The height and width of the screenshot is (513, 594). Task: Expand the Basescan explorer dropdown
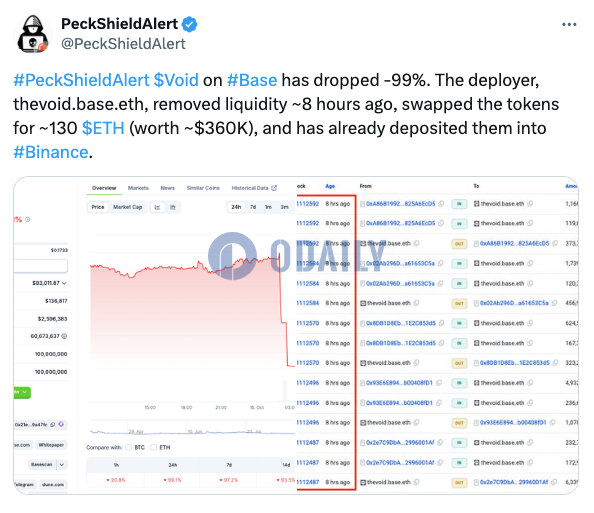(x=62, y=465)
